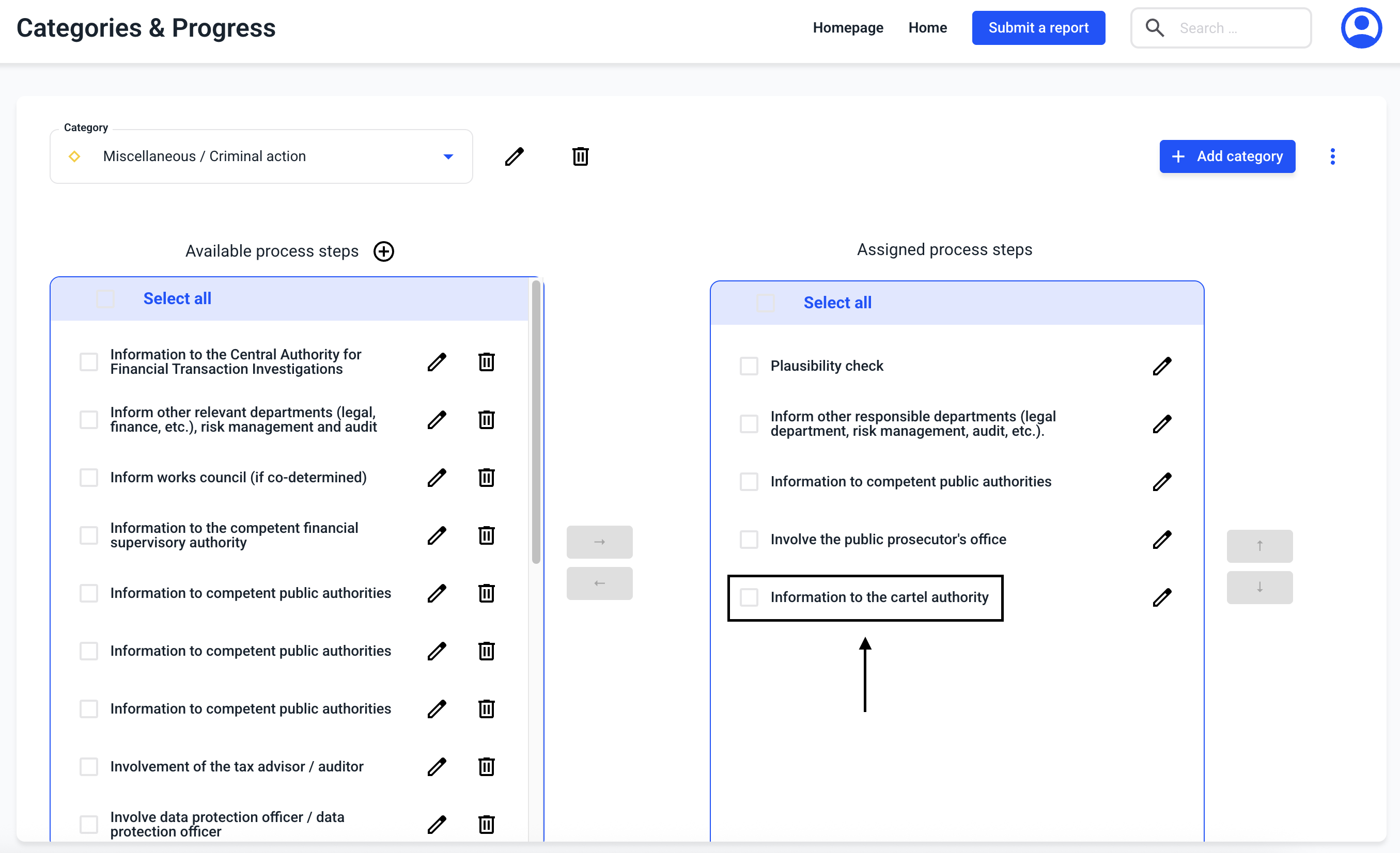The height and width of the screenshot is (853, 1400).
Task: Open the Home navigation link
Action: (x=927, y=28)
